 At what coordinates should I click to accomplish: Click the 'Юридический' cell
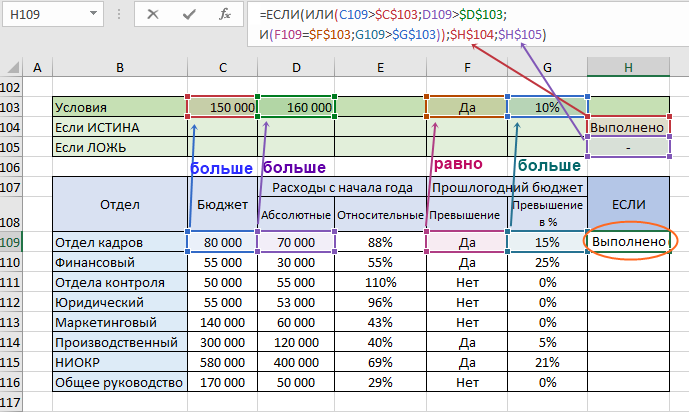[120, 302]
